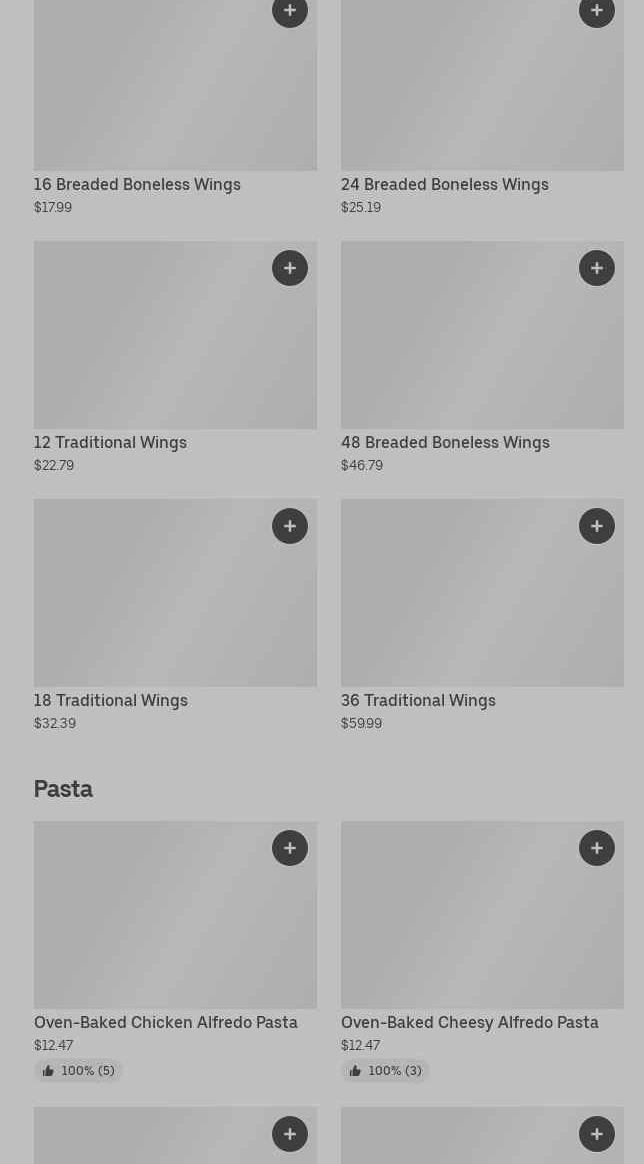
Task: Click the 16 Breaded Boneless Wings title
Action: point(137,184)
